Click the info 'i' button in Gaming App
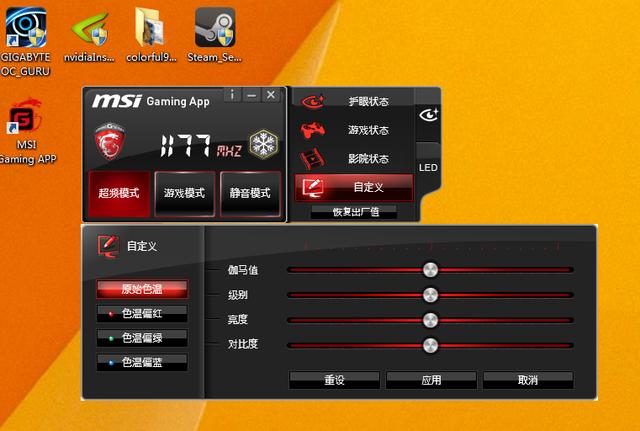This screenshot has height=431, width=640. 233,95
